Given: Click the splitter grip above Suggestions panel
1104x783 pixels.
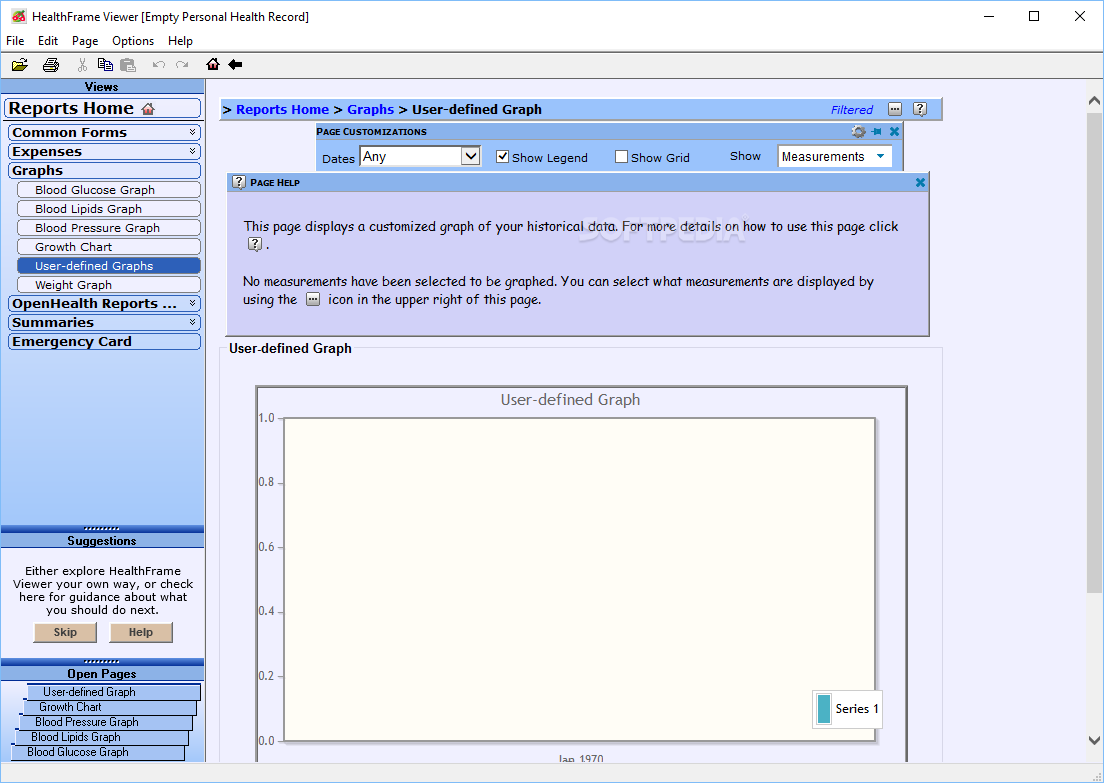Looking at the screenshot, I should tap(102, 529).
